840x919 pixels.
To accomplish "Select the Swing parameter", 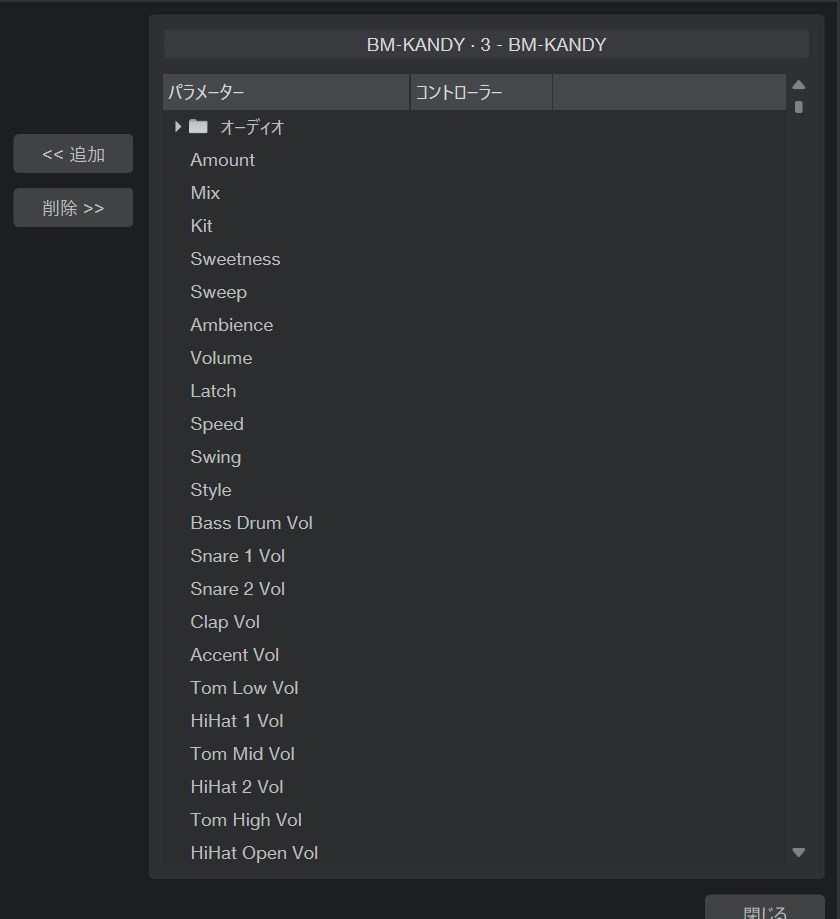I will 215,457.
